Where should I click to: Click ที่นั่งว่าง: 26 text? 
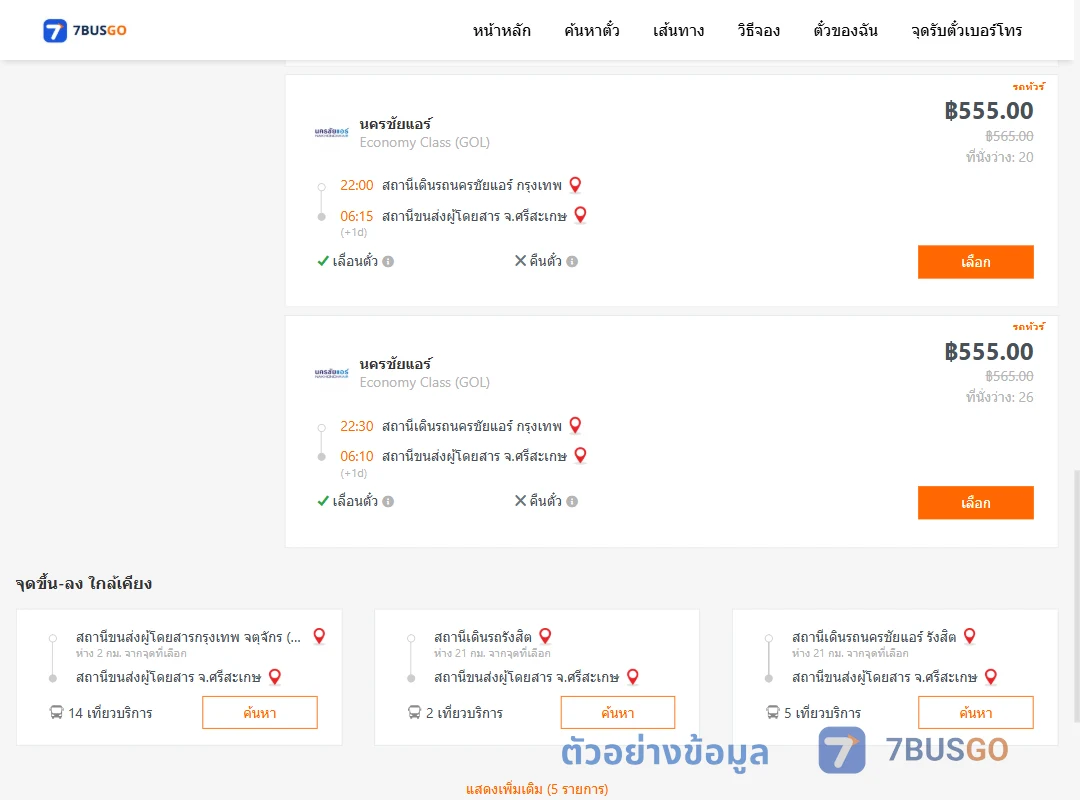[x=999, y=397]
